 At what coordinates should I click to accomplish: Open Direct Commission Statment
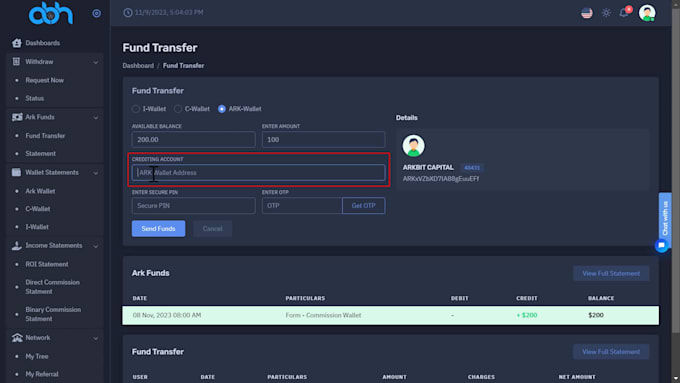52,287
